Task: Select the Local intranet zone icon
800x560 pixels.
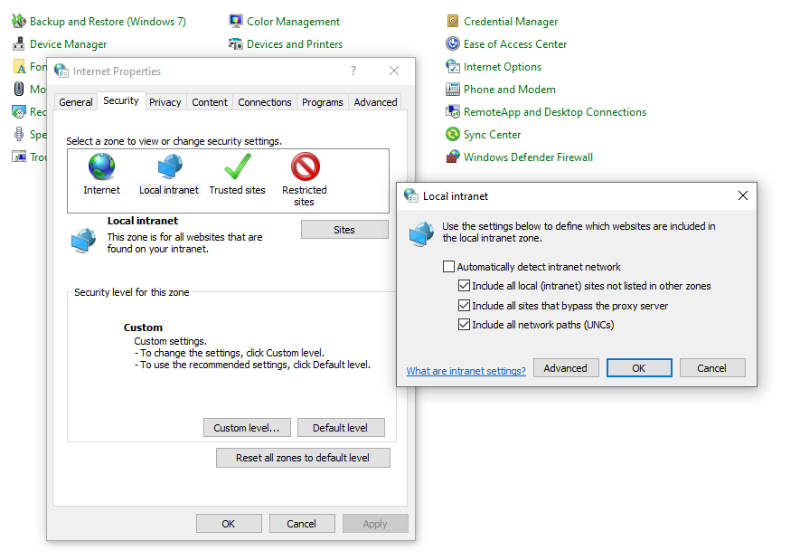Action: tap(169, 167)
